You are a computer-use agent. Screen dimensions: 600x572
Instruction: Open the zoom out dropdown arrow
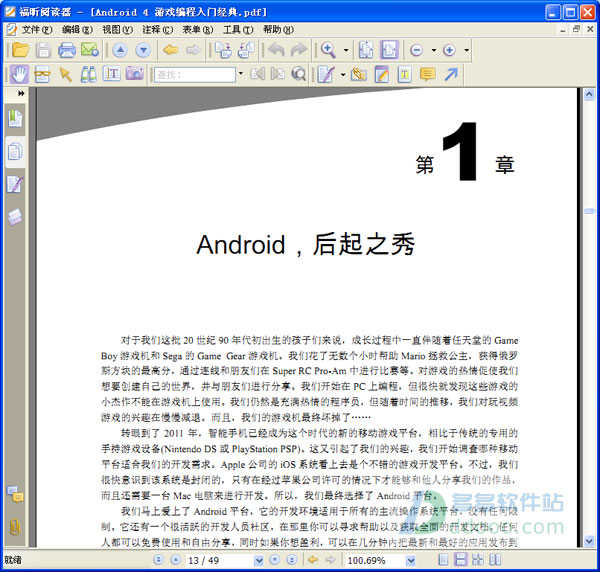434,50
